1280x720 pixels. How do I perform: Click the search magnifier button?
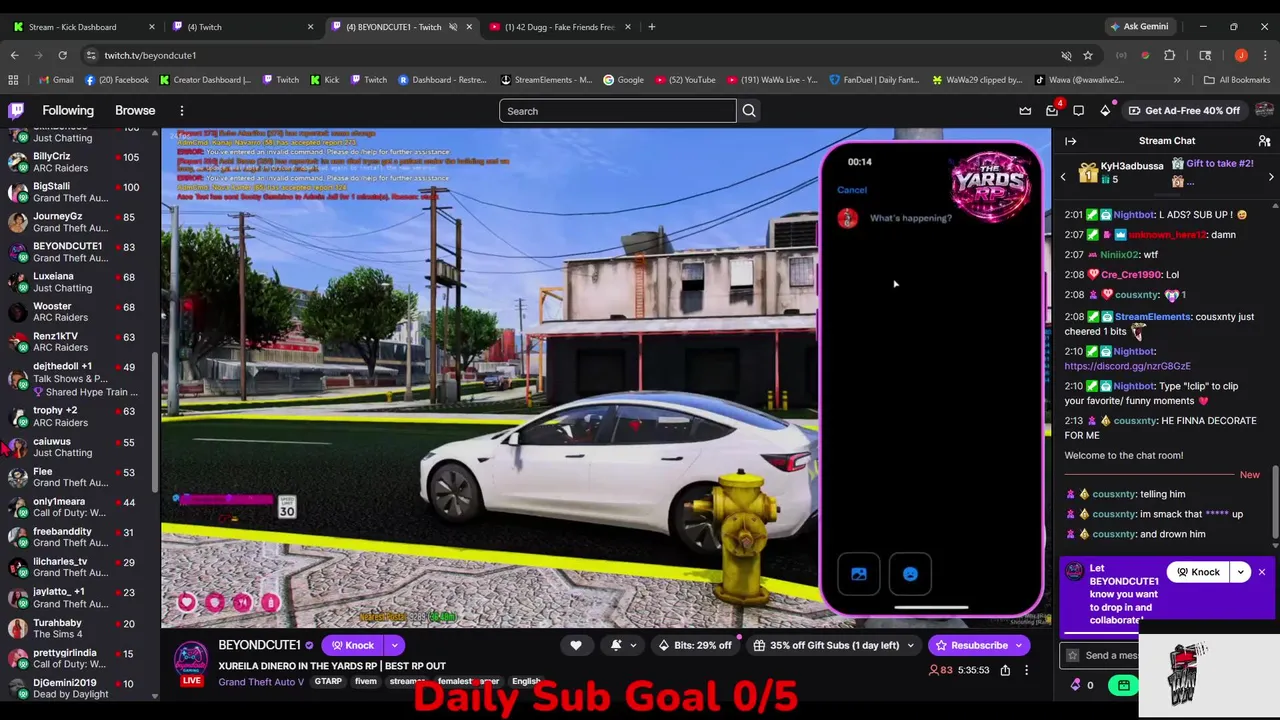pos(749,111)
